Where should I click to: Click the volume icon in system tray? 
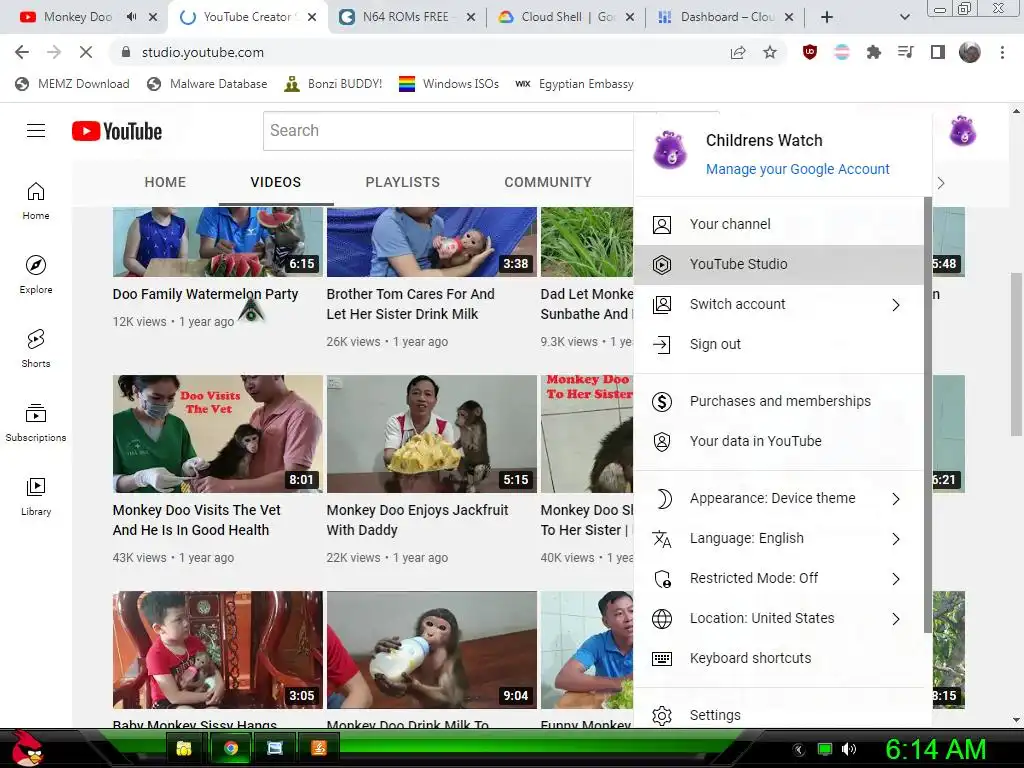click(849, 749)
